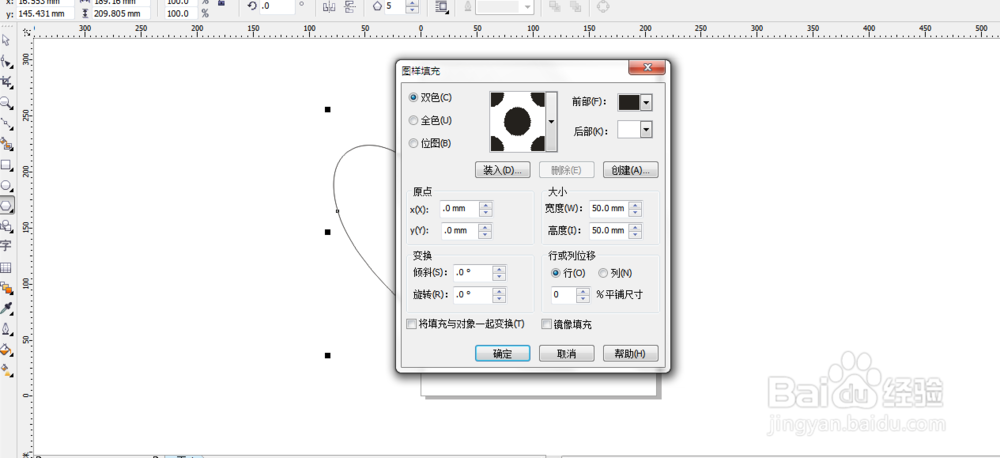1000x458 pixels.
Task: Select the Interactive Fill tool
Action: coord(6,370)
